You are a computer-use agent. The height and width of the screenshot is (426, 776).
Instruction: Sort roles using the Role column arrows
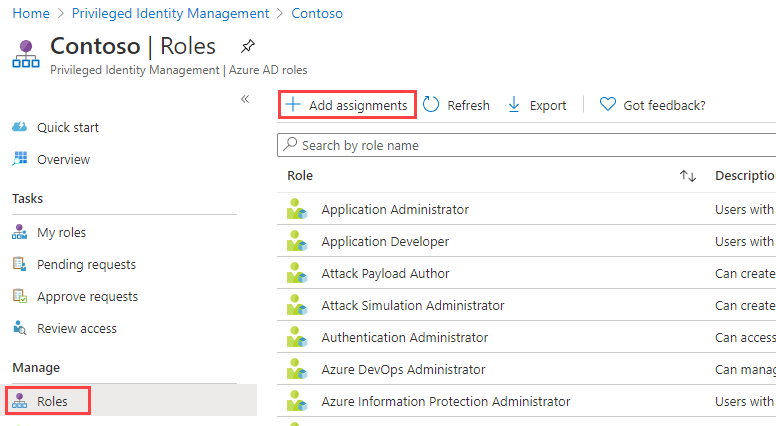pos(687,176)
